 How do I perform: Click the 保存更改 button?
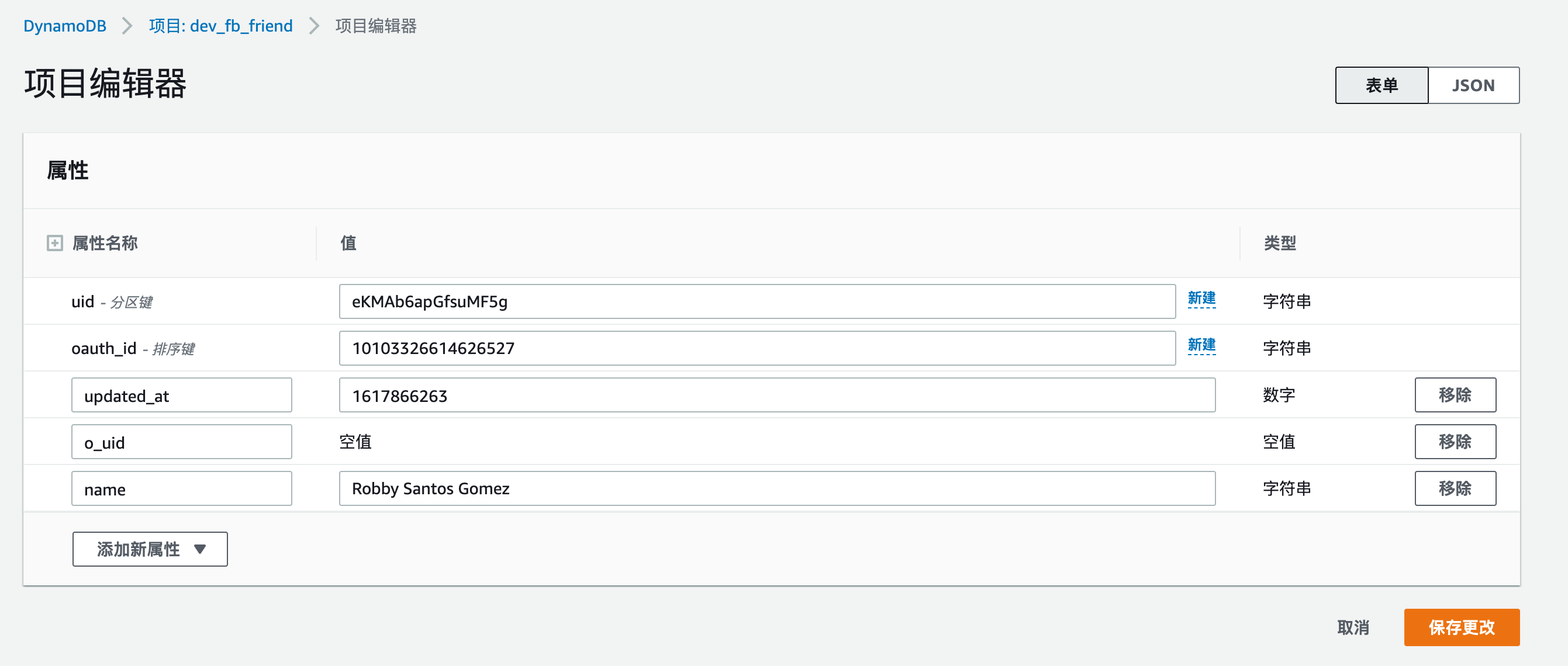(1462, 627)
